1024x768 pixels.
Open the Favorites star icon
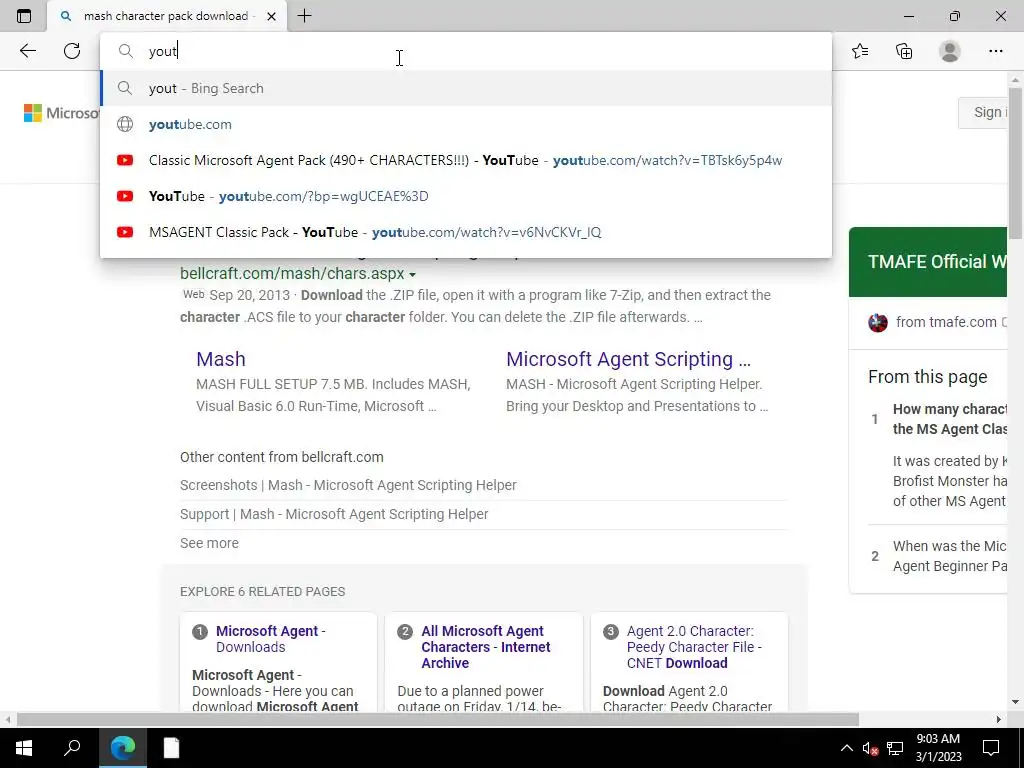coord(860,51)
